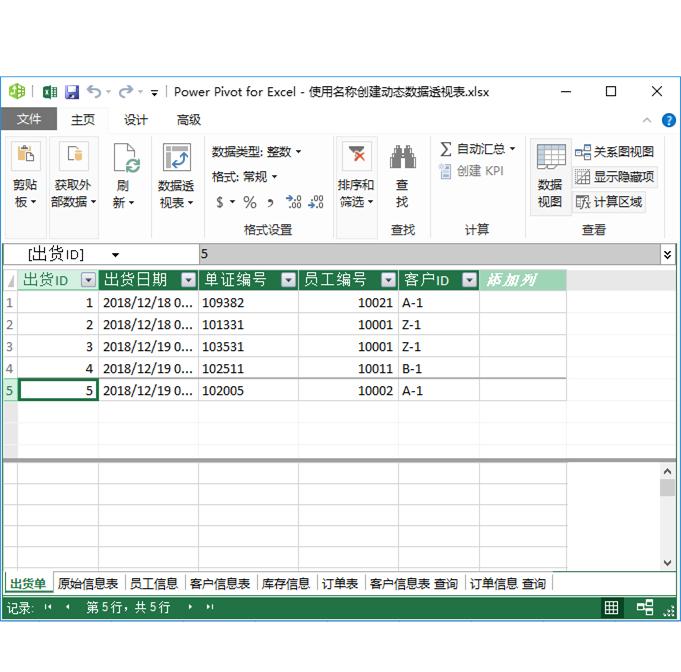Select cell 10021 in 员工编号
The image size is (681, 672).
click(348, 303)
